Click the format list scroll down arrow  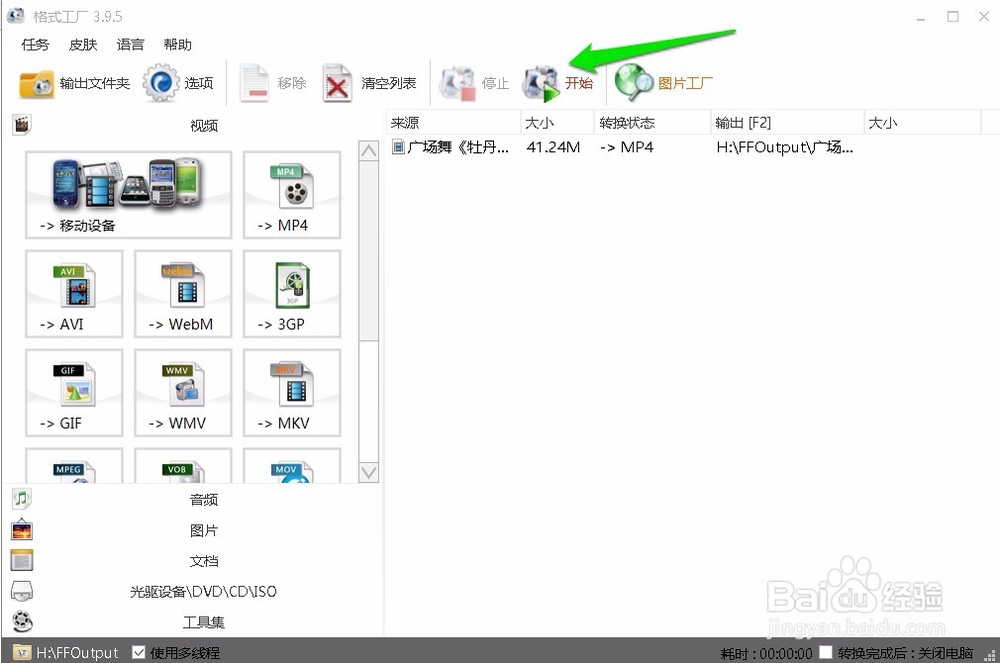click(x=369, y=472)
